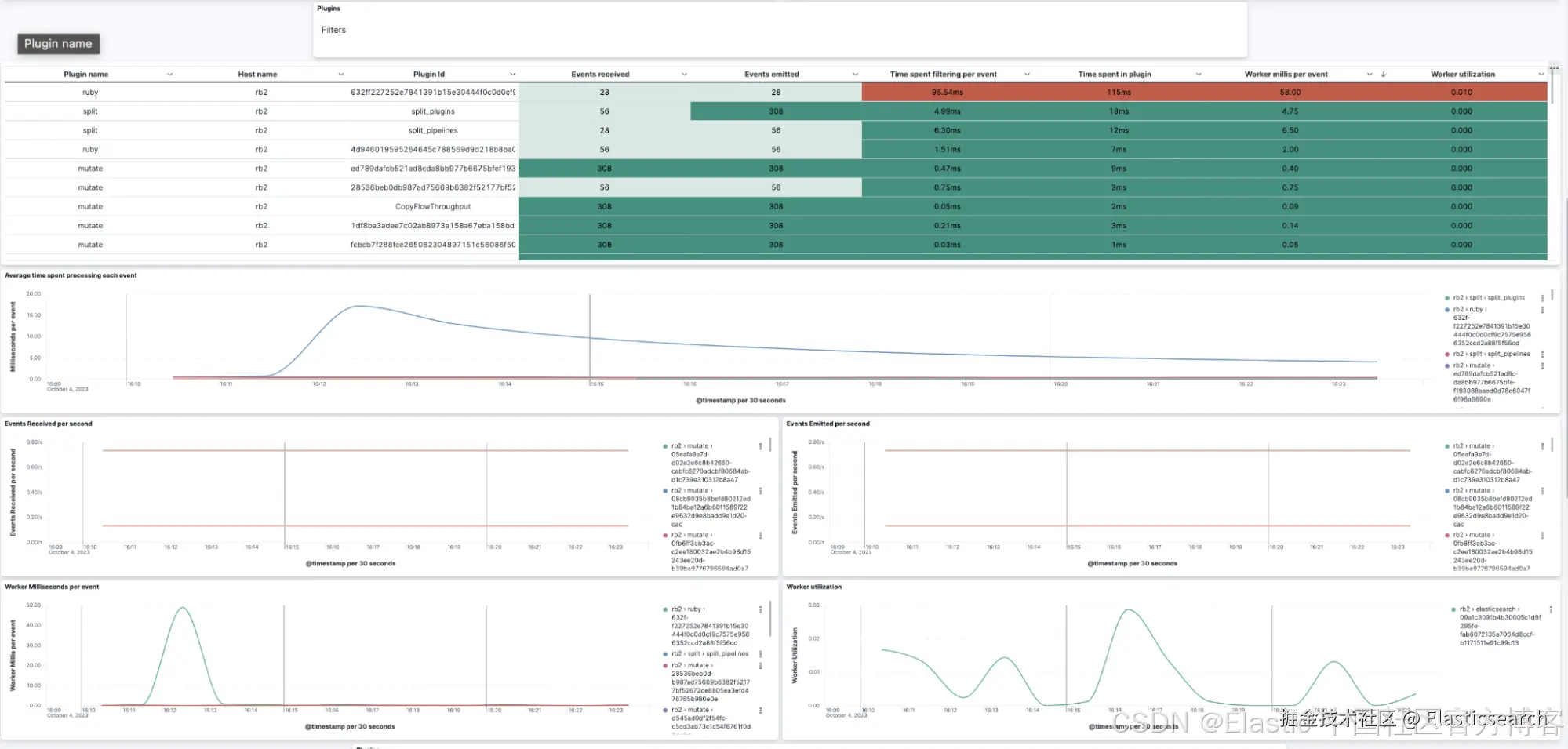Click the Filters label in Plugins panel

coord(333,30)
